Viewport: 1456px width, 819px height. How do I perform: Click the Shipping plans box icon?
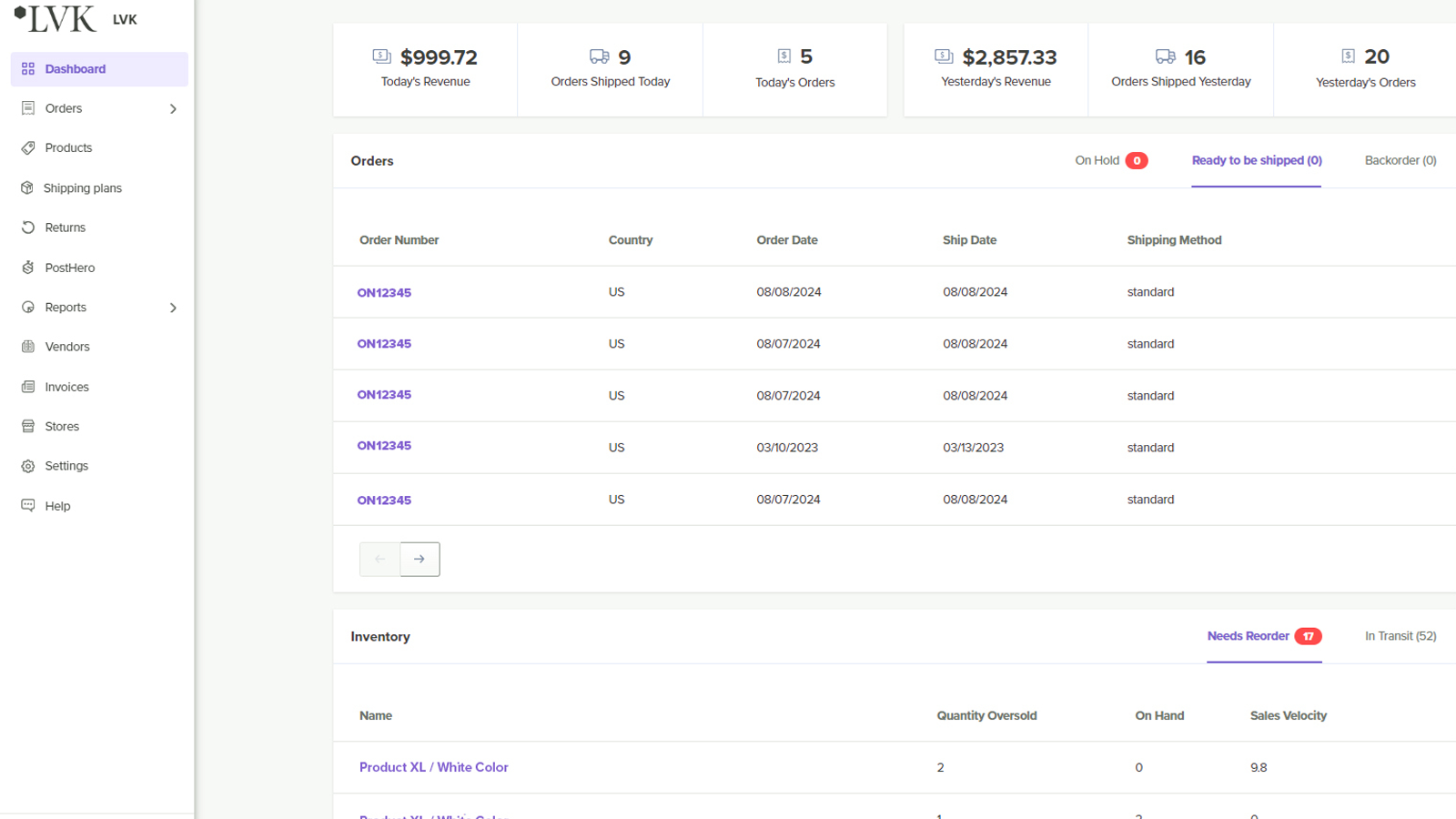(x=27, y=188)
